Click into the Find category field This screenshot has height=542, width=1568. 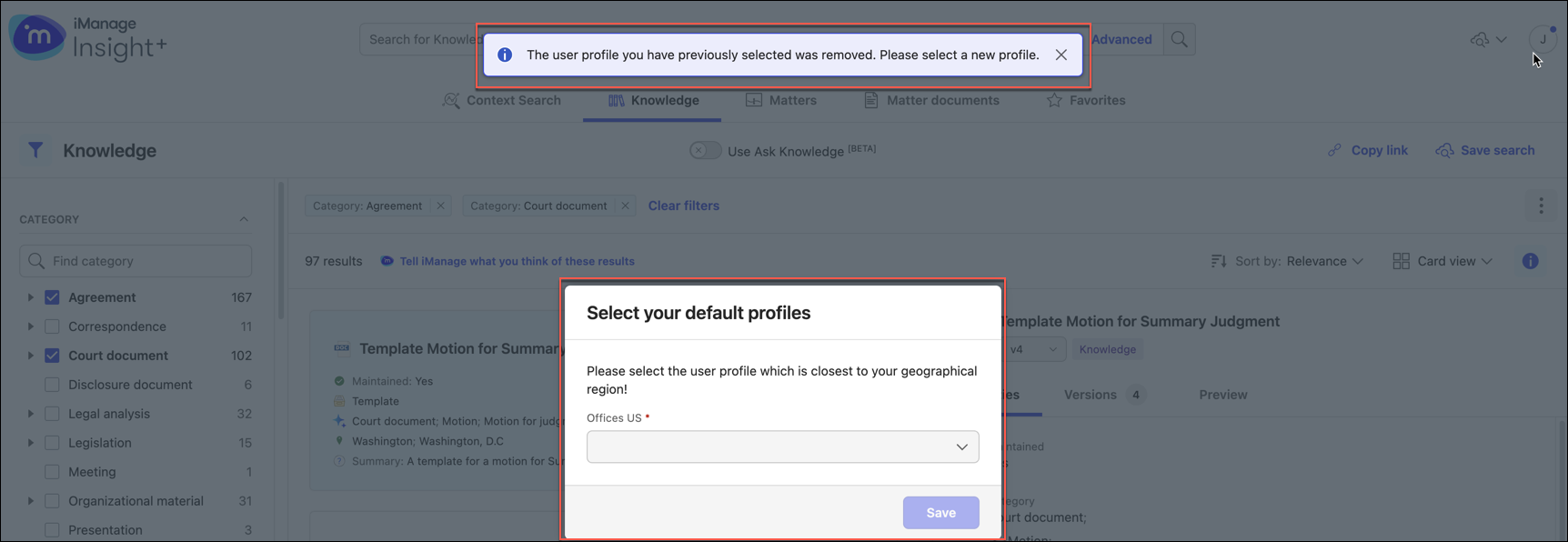(x=136, y=261)
